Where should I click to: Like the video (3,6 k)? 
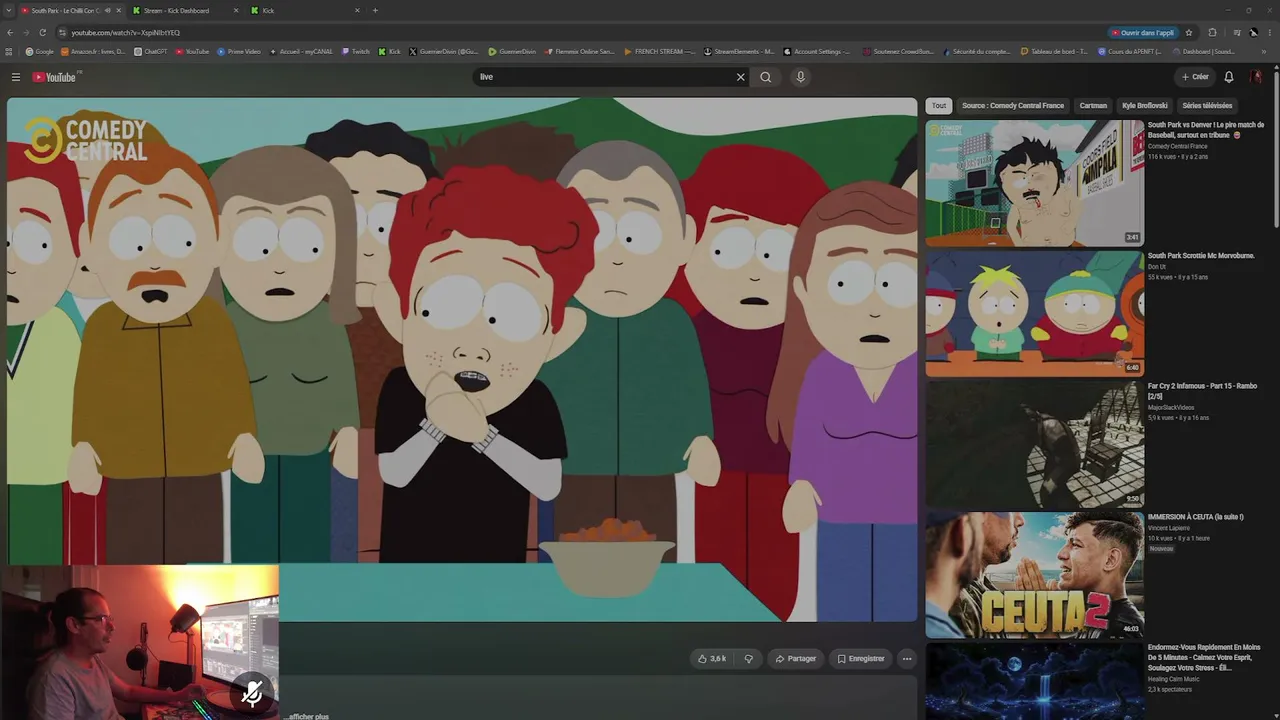712,659
